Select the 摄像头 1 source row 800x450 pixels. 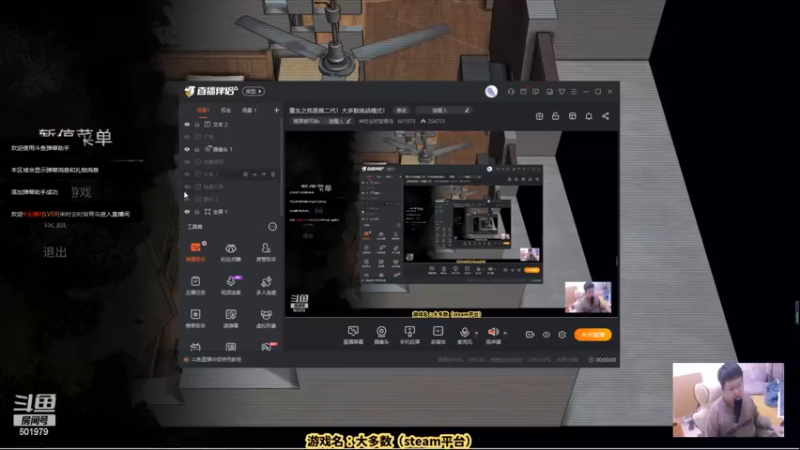click(231, 149)
